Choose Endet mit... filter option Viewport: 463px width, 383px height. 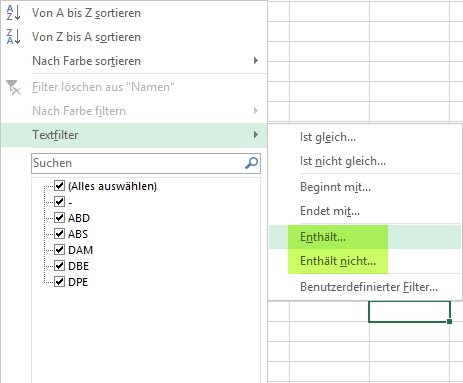pos(365,211)
